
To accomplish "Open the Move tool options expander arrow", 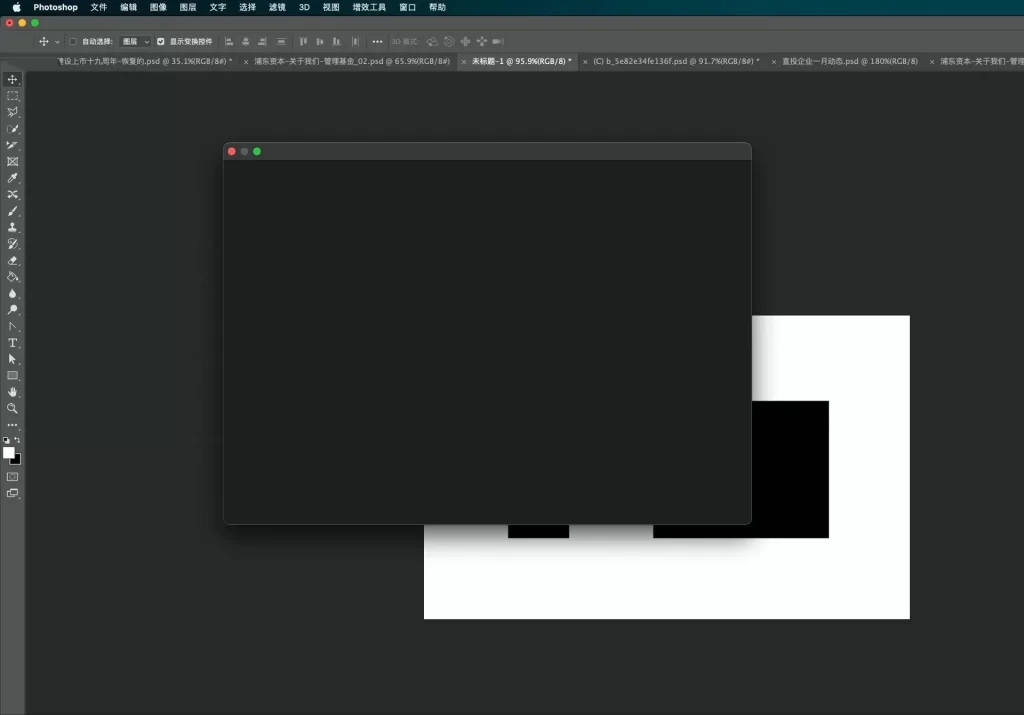I will (x=55, y=41).
